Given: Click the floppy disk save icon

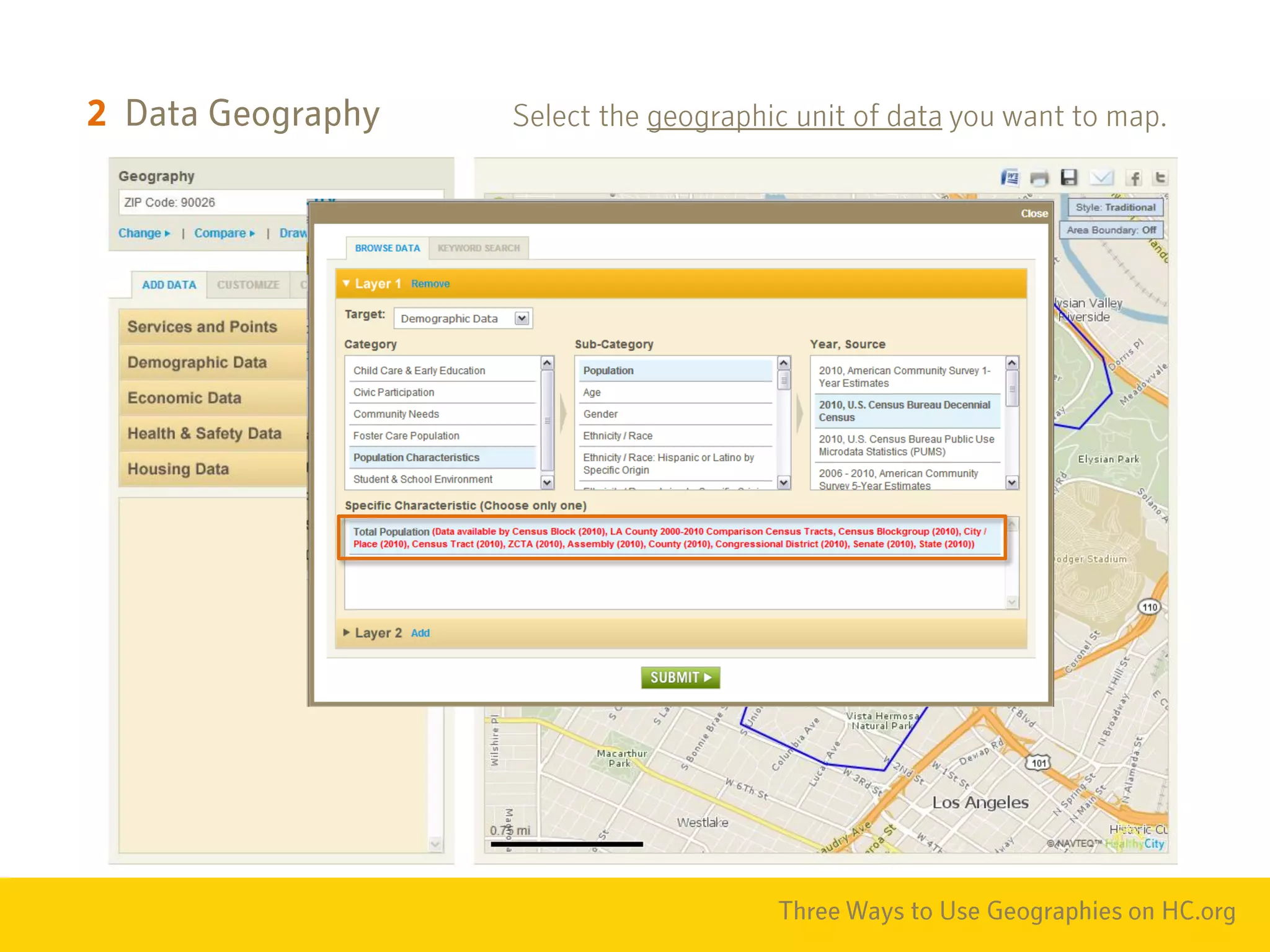Looking at the screenshot, I should pyautogui.click(x=1069, y=178).
